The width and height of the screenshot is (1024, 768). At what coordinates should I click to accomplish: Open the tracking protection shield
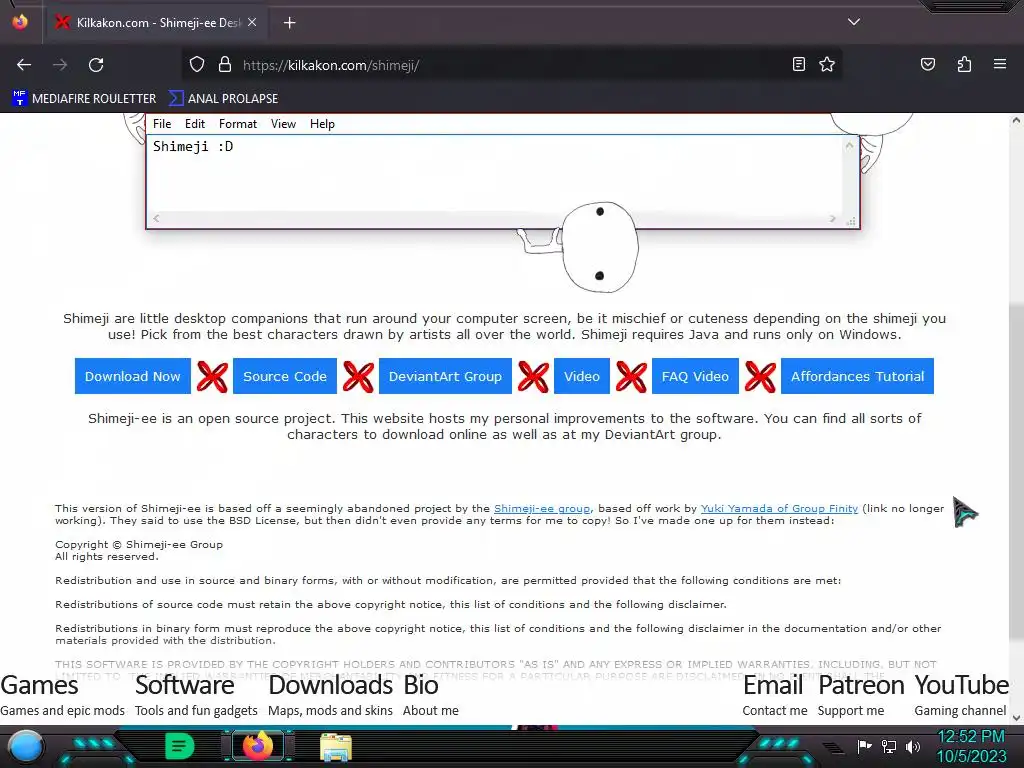(x=197, y=65)
